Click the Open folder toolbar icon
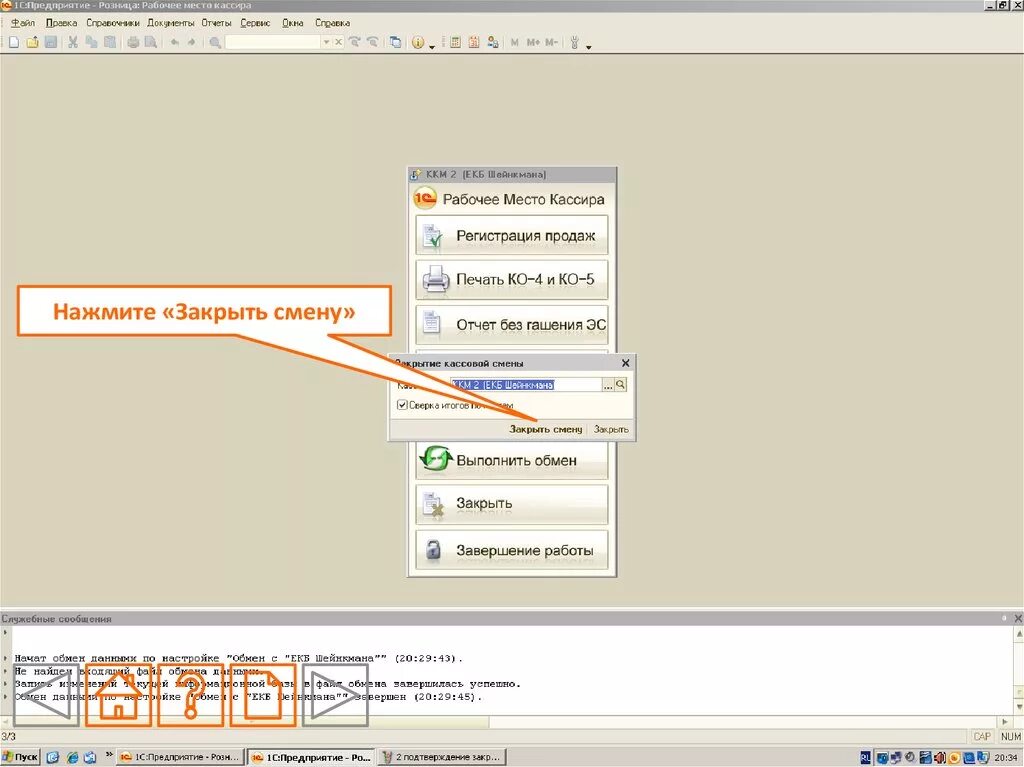Image resolution: width=1024 pixels, height=767 pixels. point(32,42)
